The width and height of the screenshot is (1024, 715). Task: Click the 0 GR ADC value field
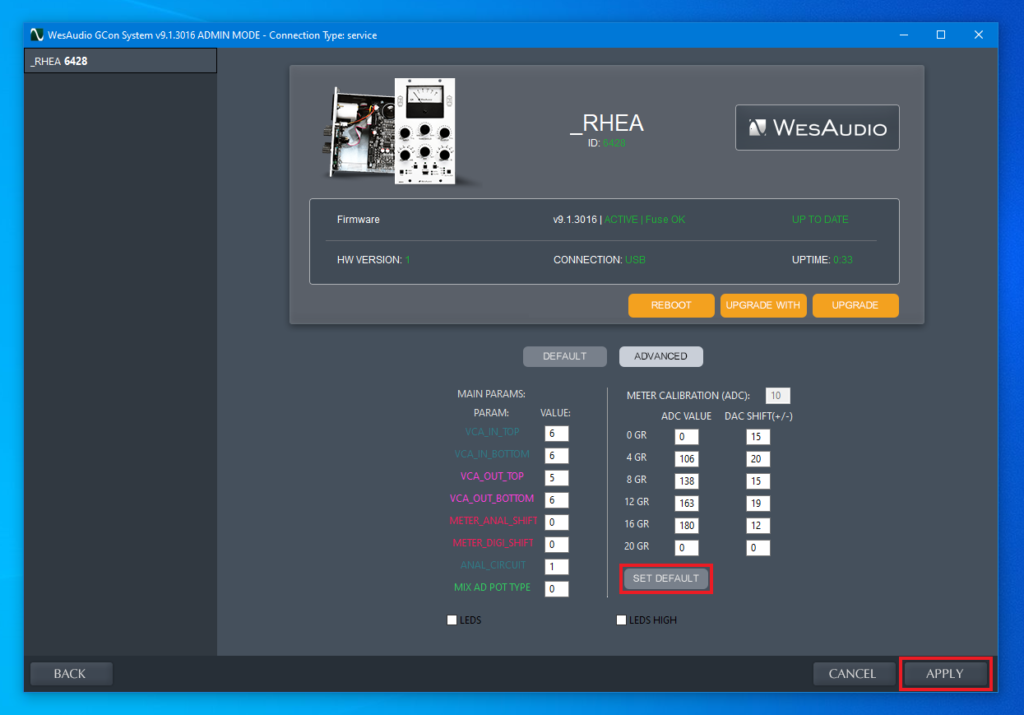686,437
